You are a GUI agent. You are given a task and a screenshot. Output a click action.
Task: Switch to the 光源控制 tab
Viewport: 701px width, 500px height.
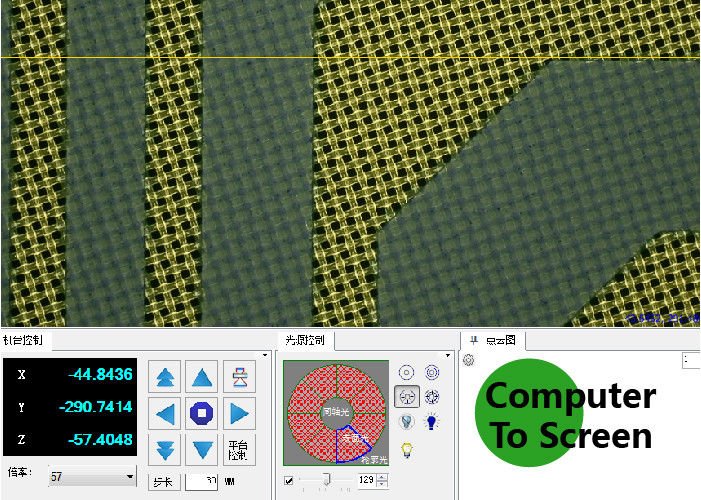tap(304, 341)
